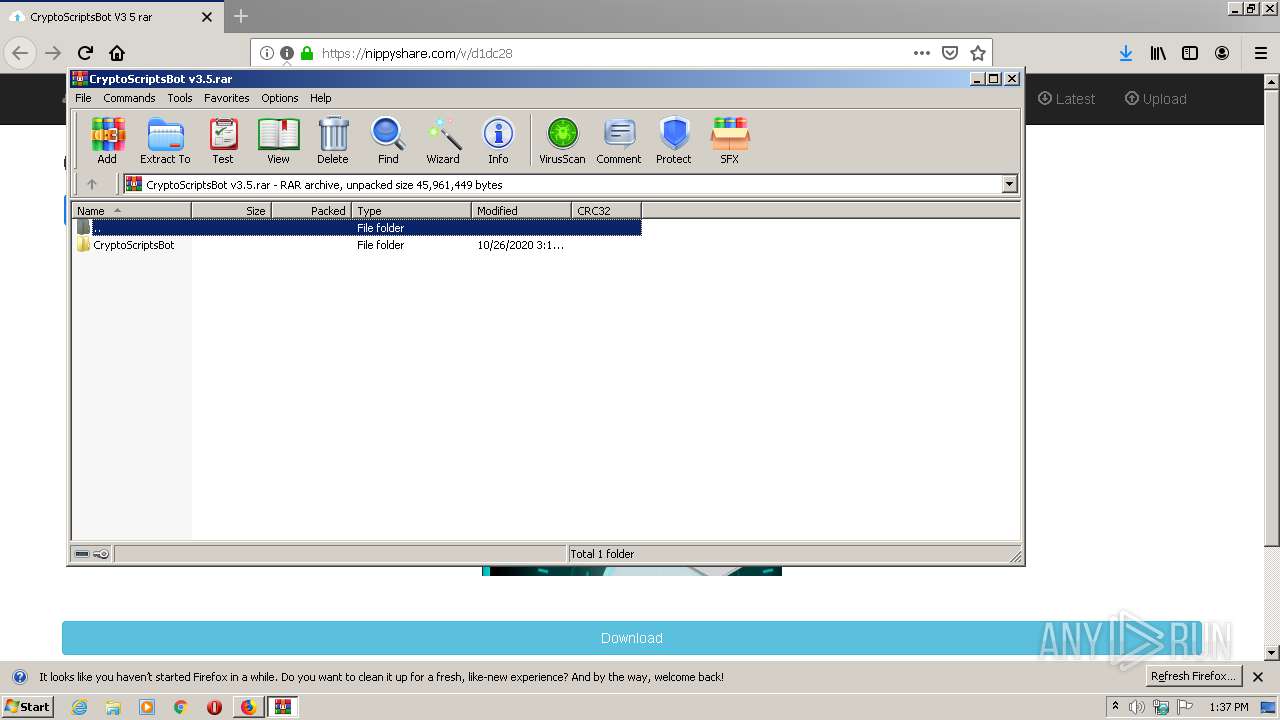Click the taskbar volume icon
1280x720 pixels.
pyautogui.click(x=1137, y=707)
